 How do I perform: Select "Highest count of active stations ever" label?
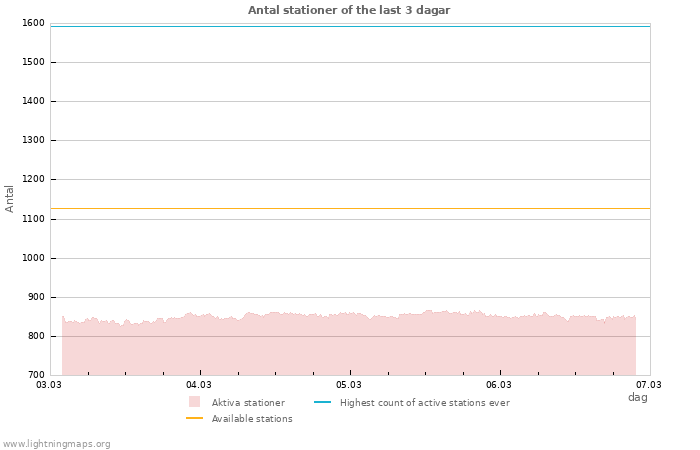pos(424,403)
